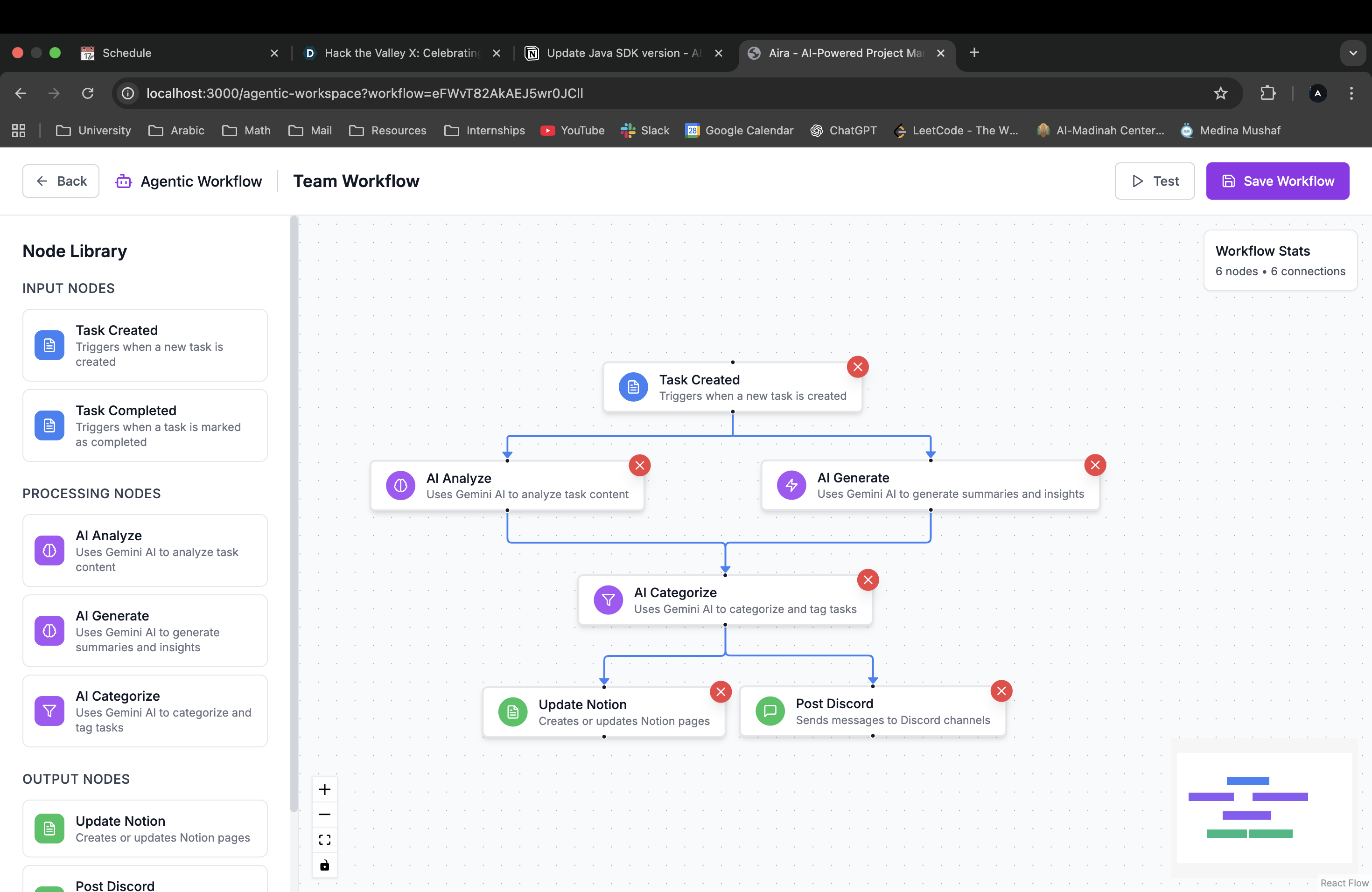Image resolution: width=1372 pixels, height=892 pixels.
Task: Delete the Task Created canvas node
Action: pyautogui.click(x=857, y=367)
